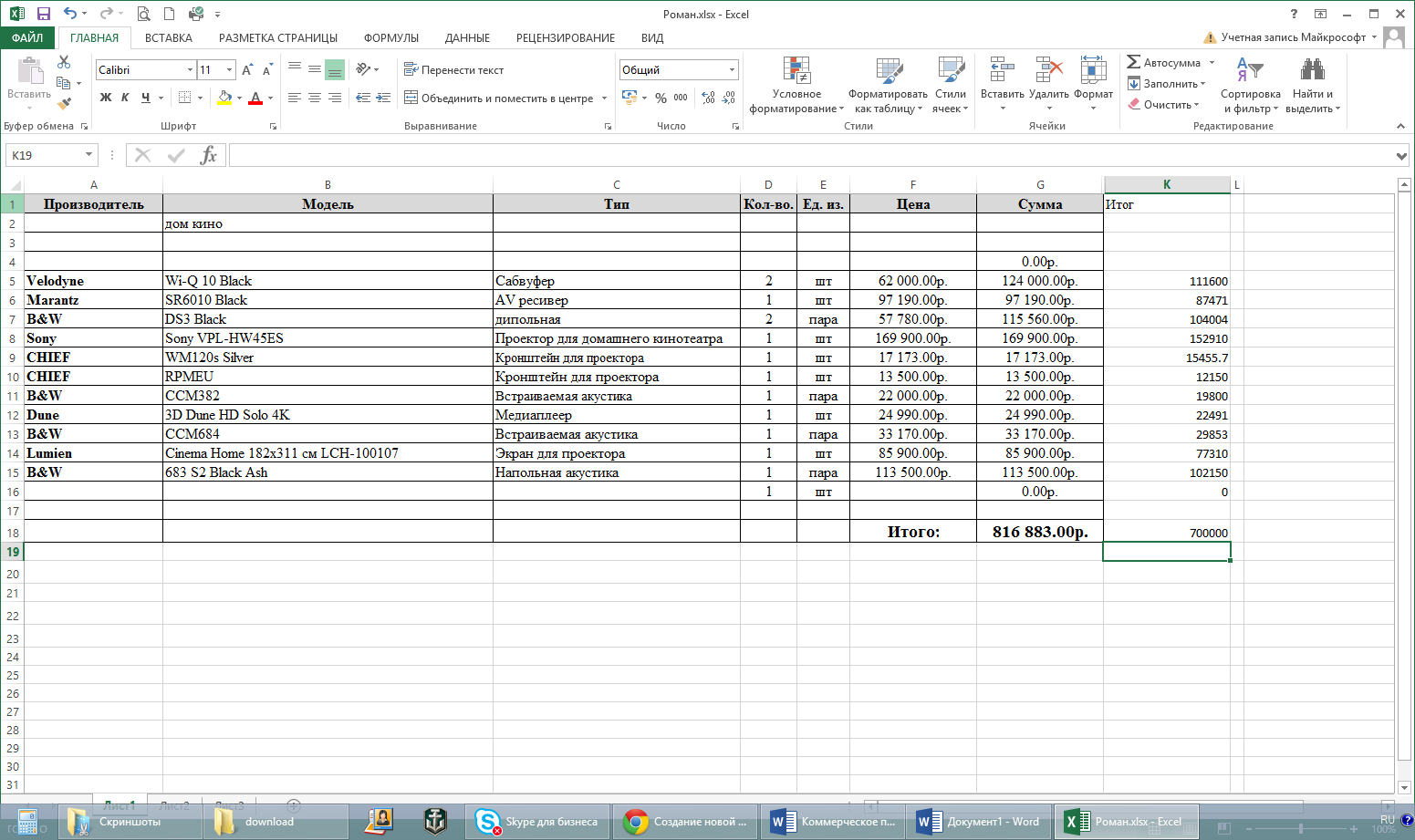The image size is (1415, 840).
Task: Paste using the Вставить clipboard icon
Action: click(29, 71)
